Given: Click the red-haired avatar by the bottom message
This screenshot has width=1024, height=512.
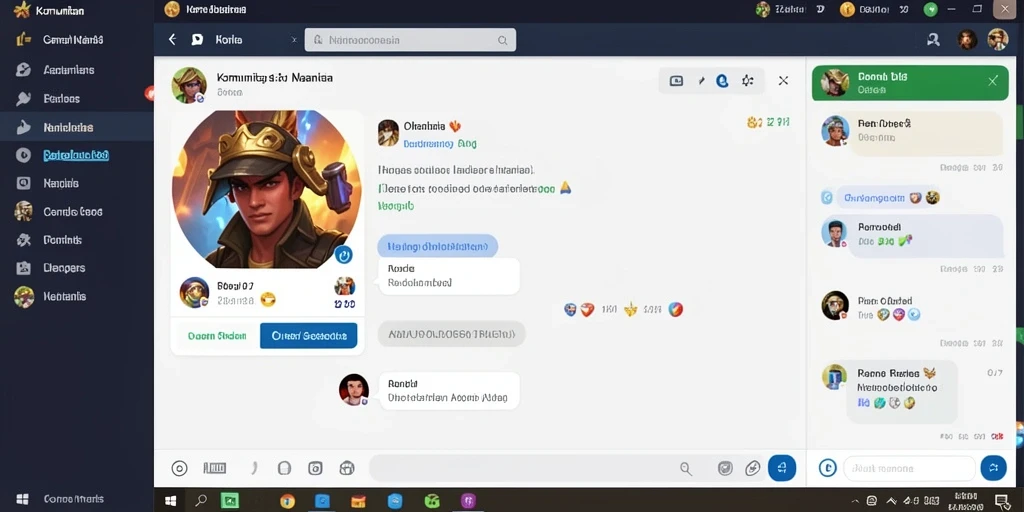Looking at the screenshot, I should [x=354, y=390].
